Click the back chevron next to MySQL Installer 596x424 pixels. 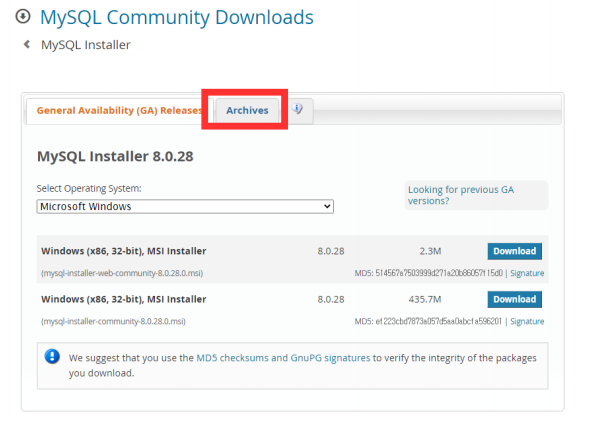pos(27,44)
